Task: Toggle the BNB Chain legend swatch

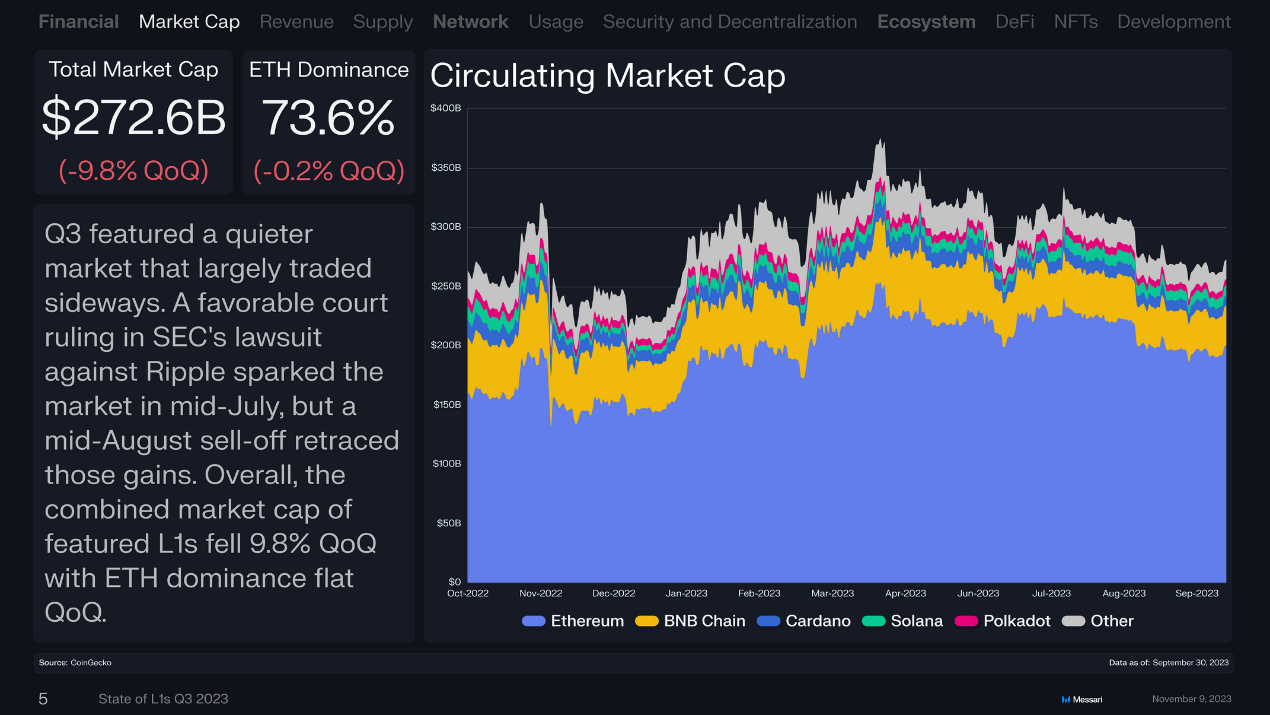Action: (647, 621)
